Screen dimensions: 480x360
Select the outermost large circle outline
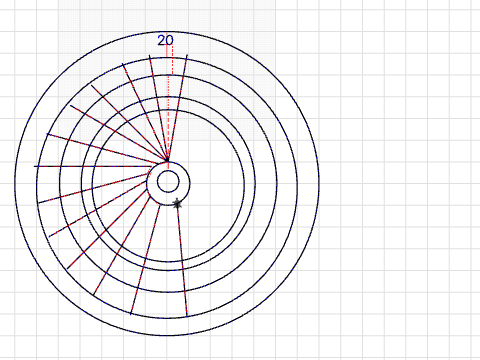[167, 183]
